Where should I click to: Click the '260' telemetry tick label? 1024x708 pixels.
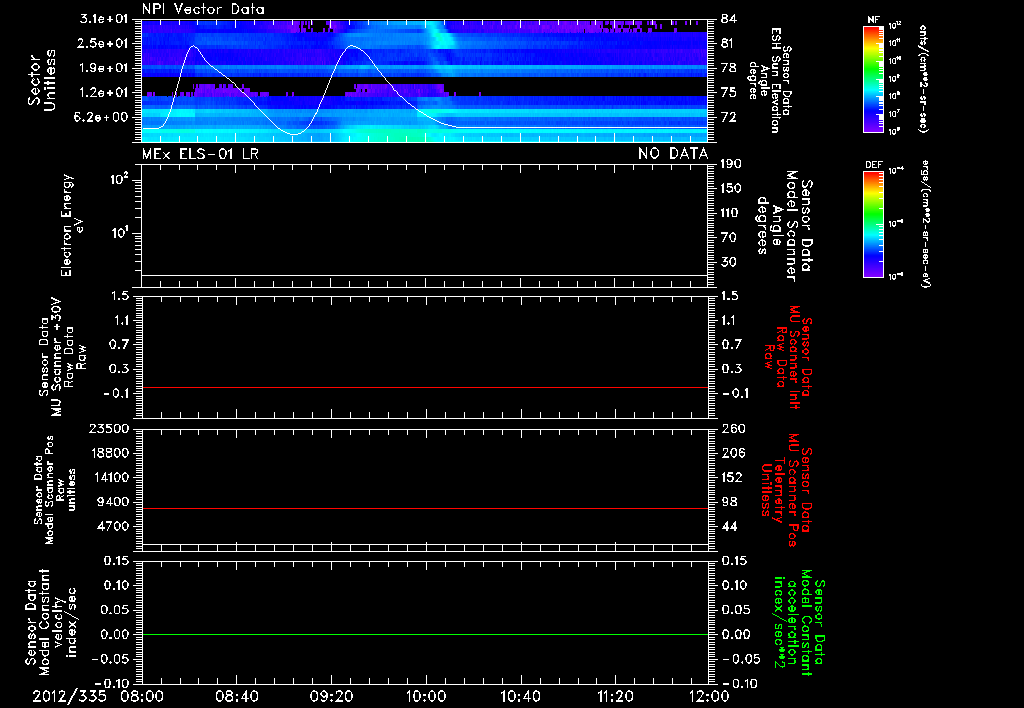pos(731,429)
